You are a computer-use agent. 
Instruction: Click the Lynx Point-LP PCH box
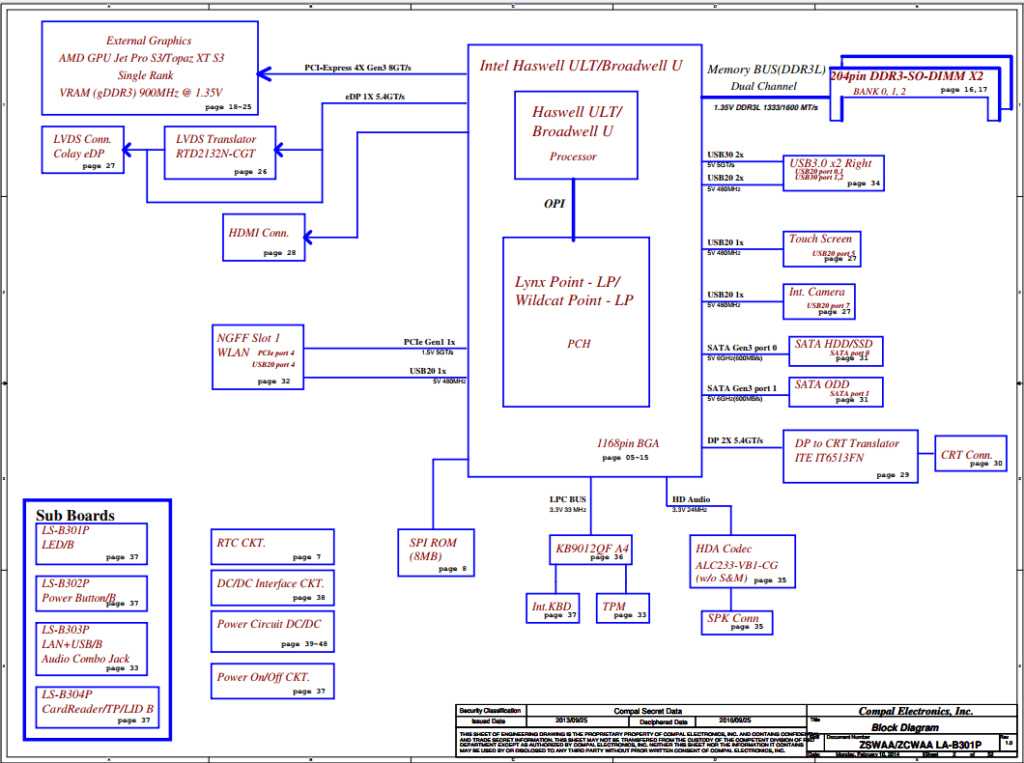coord(576,322)
